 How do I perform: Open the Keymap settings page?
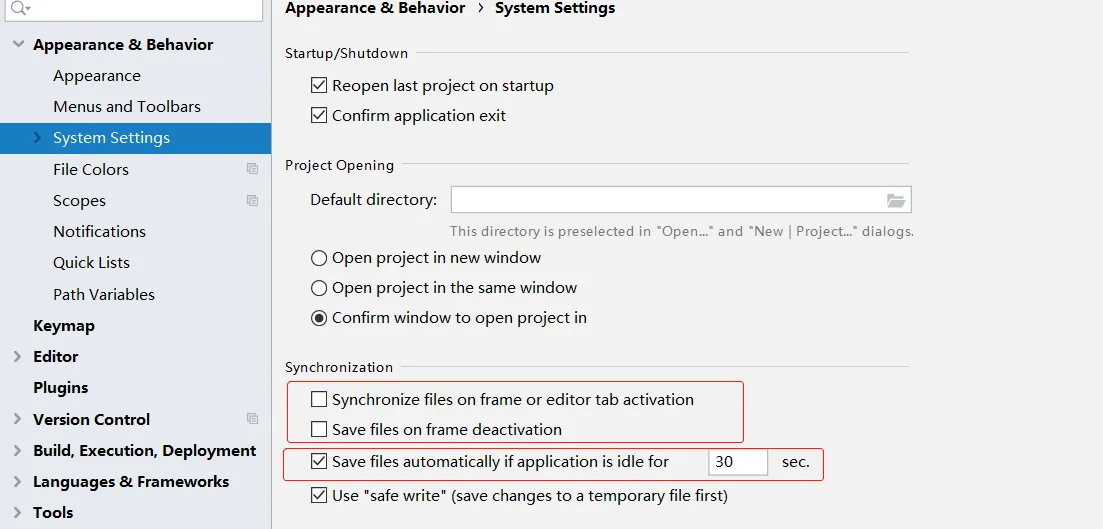pos(64,326)
